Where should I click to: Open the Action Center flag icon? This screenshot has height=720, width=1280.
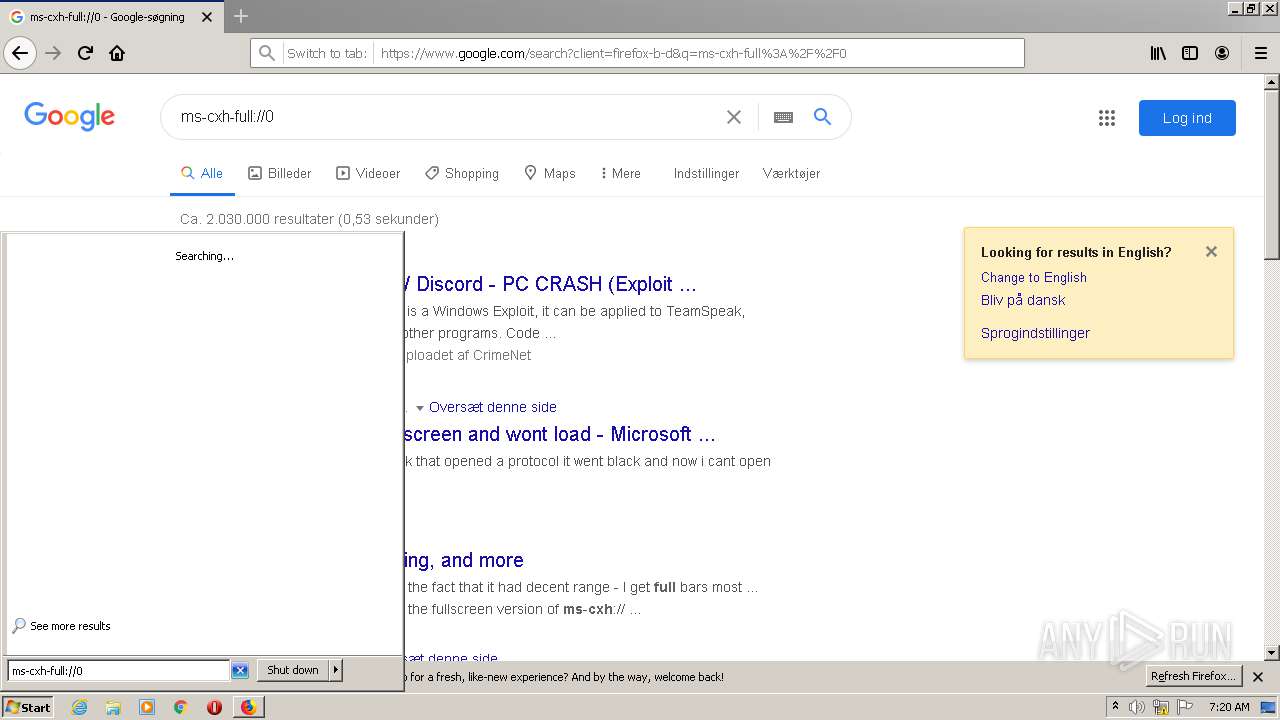[x=1186, y=707]
